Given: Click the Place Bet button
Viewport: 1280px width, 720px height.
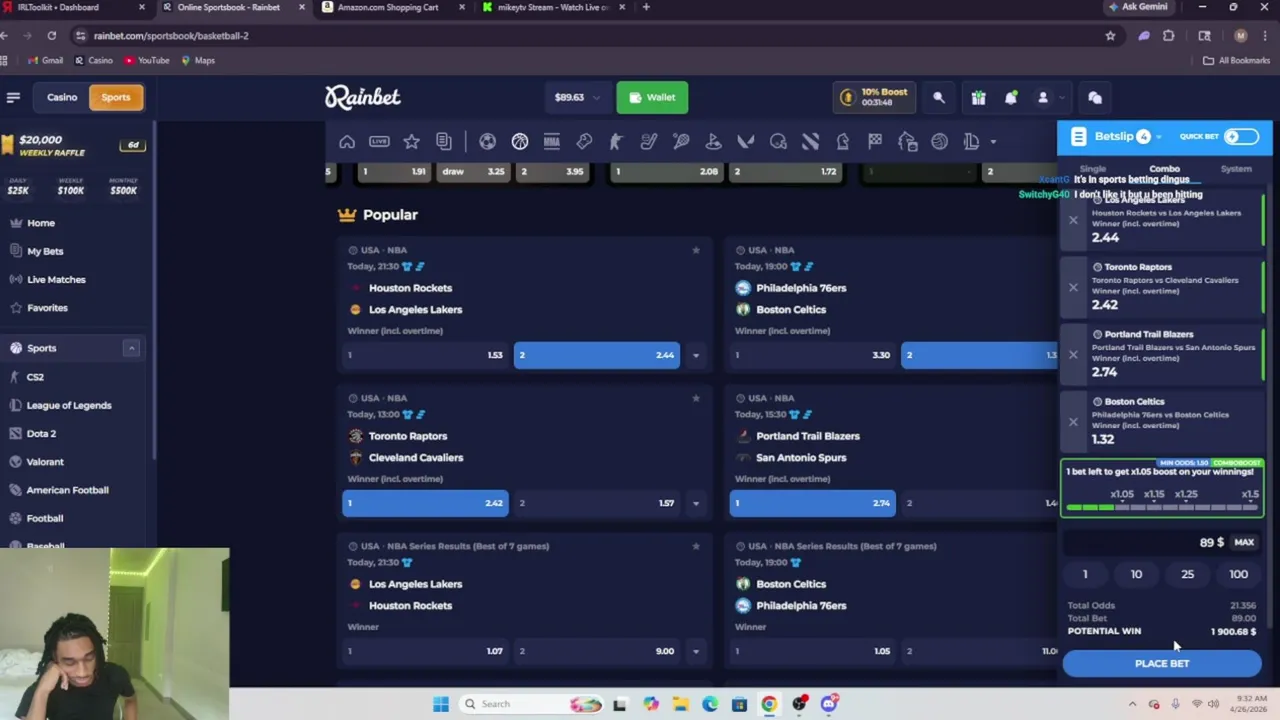Looking at the screenshot, I should click(x=1162, y=663).
